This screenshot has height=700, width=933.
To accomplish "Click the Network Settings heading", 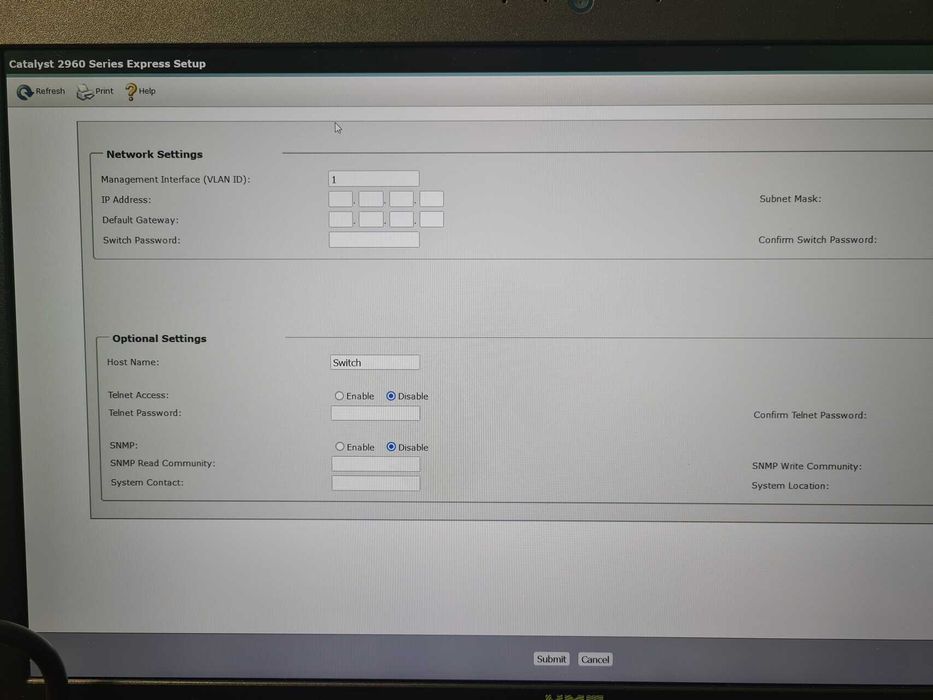I will 155,154.
